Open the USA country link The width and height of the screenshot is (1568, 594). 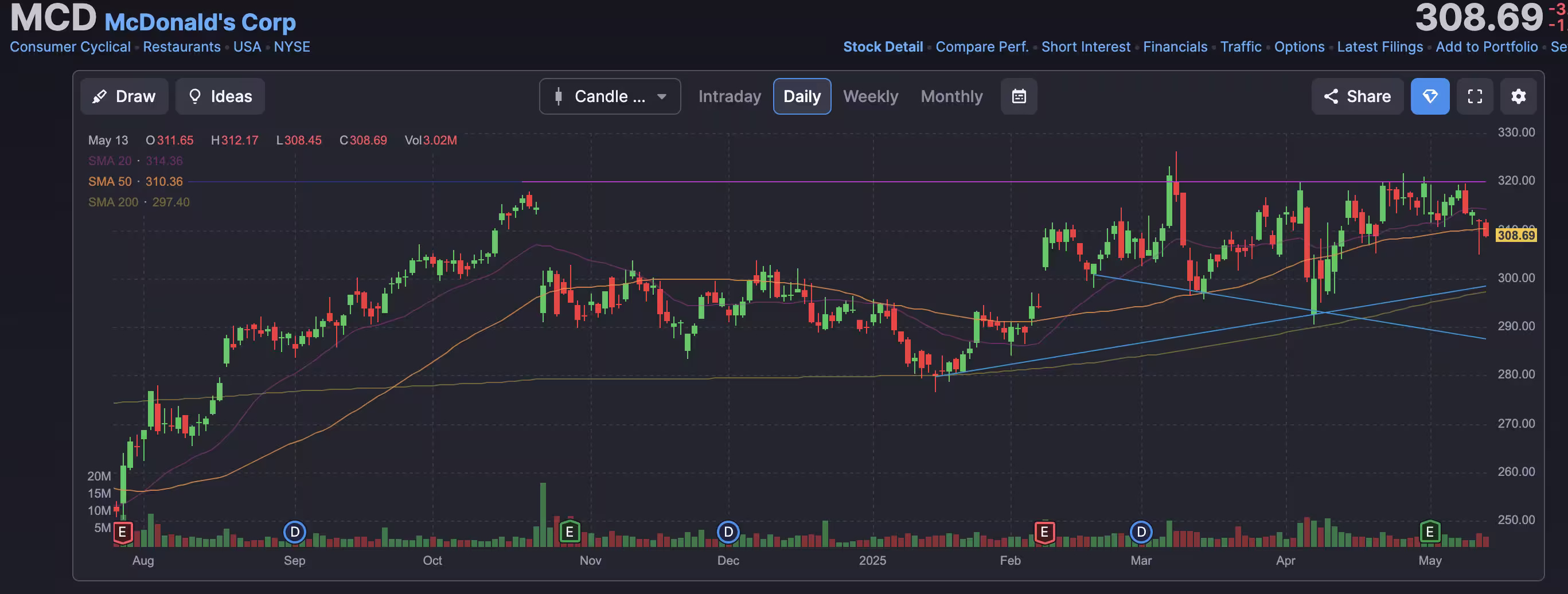[247, 47]
